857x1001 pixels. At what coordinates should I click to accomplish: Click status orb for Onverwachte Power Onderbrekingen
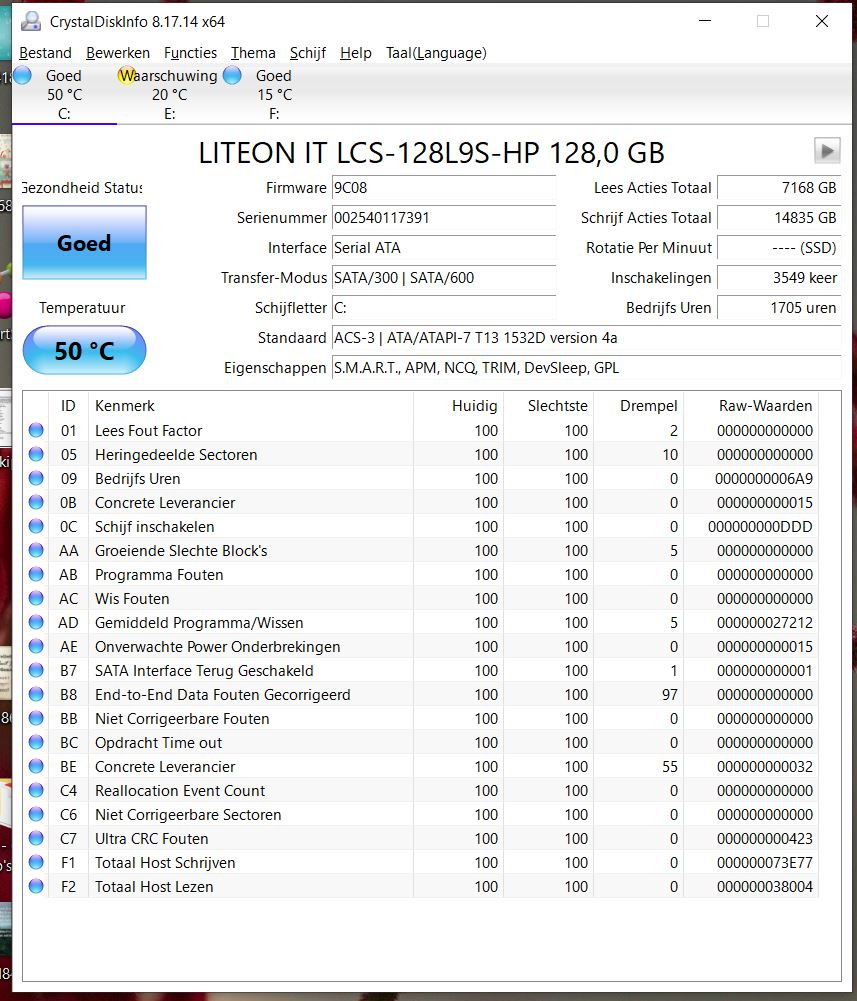pyautogui.click(x=36, y=647)
